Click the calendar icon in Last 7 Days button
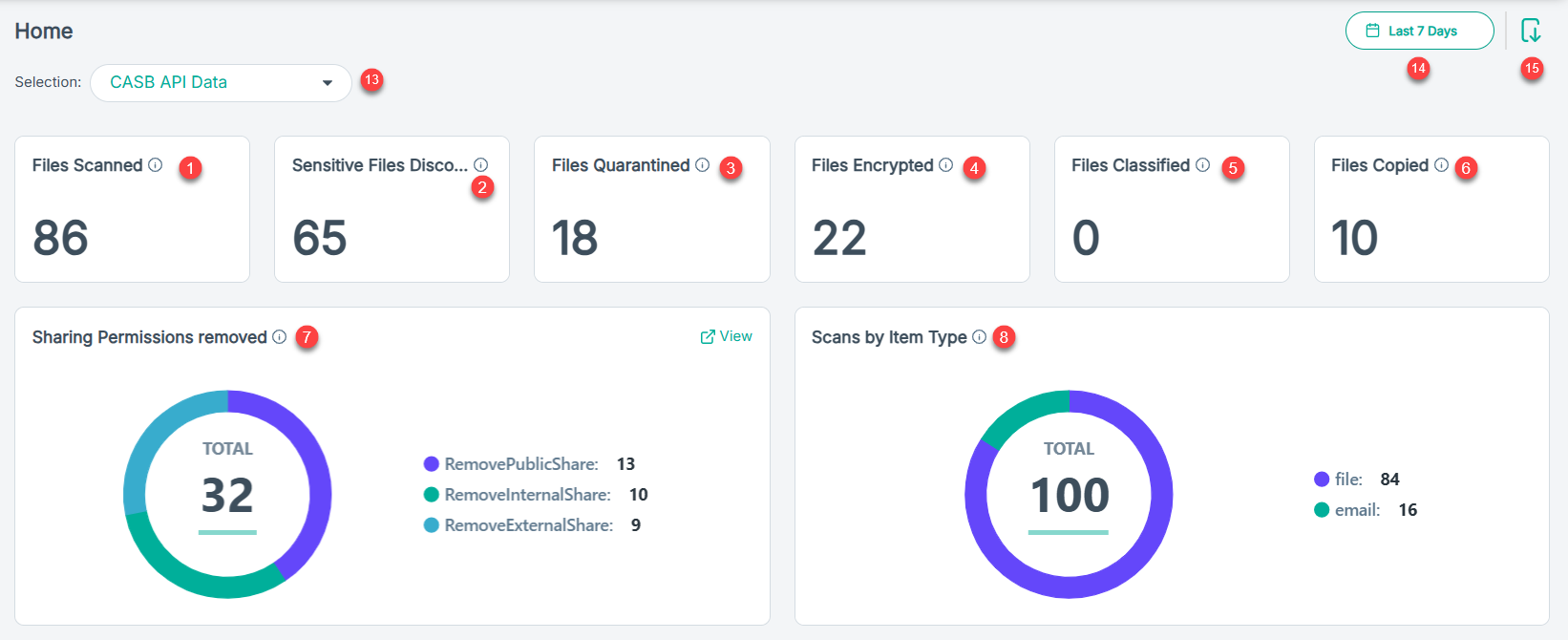Screen dimensions: 1568x640 coord(1372,31)
